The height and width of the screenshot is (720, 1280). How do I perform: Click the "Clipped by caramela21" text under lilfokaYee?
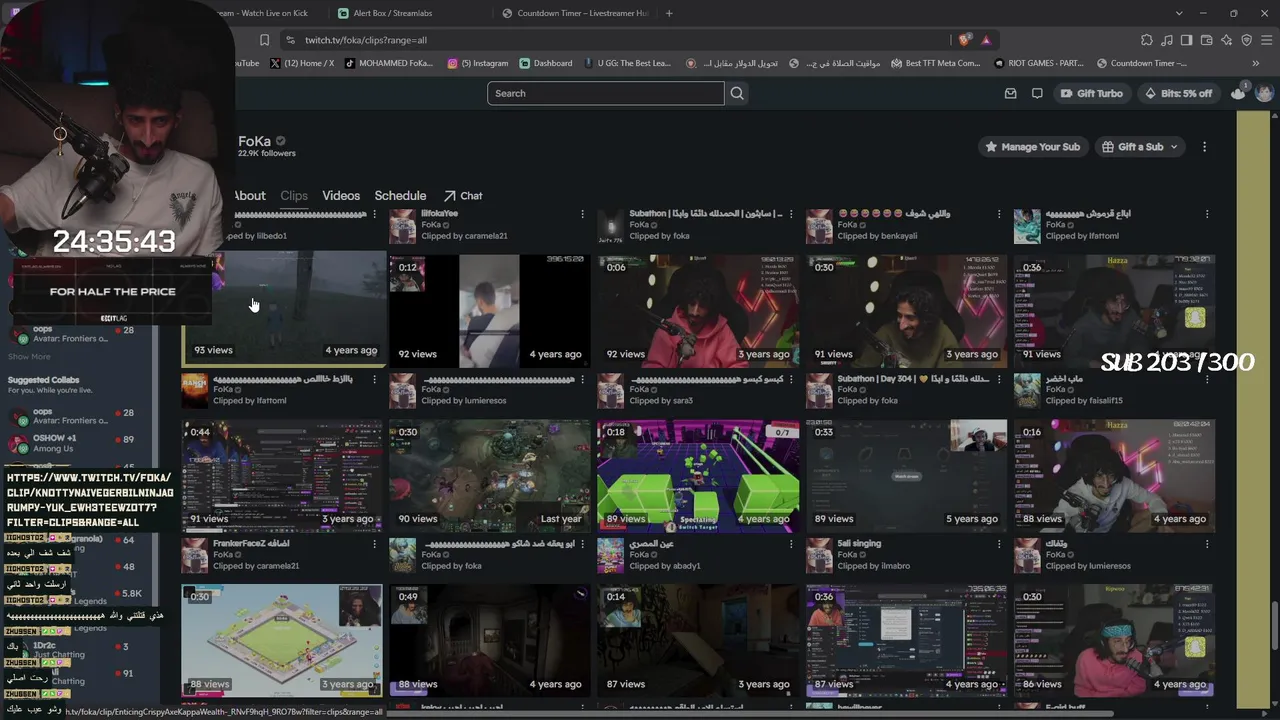[464, 236]
